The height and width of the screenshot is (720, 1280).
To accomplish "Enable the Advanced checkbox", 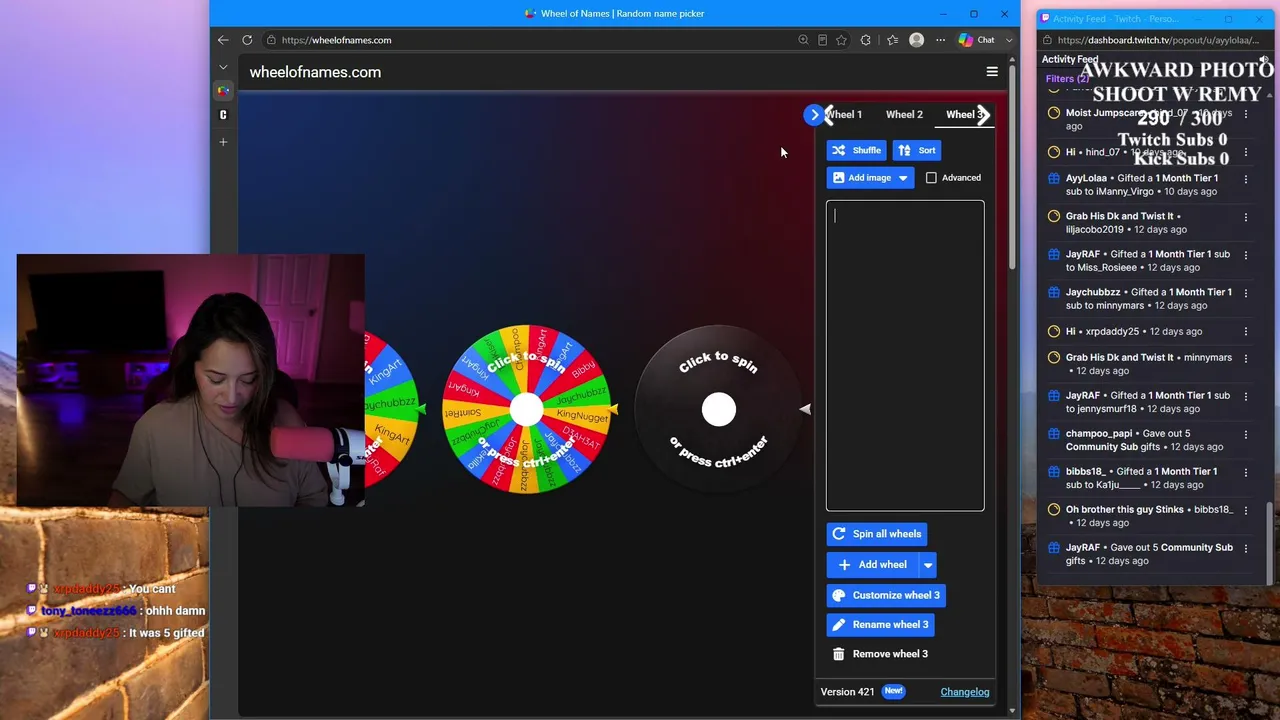I will 931,178.
